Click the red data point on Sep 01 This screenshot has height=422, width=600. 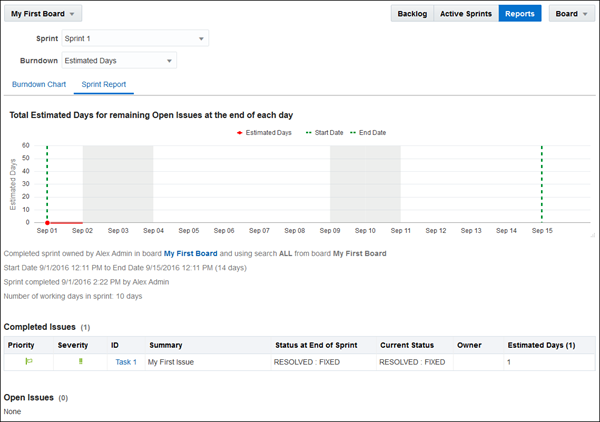(47, 223)
